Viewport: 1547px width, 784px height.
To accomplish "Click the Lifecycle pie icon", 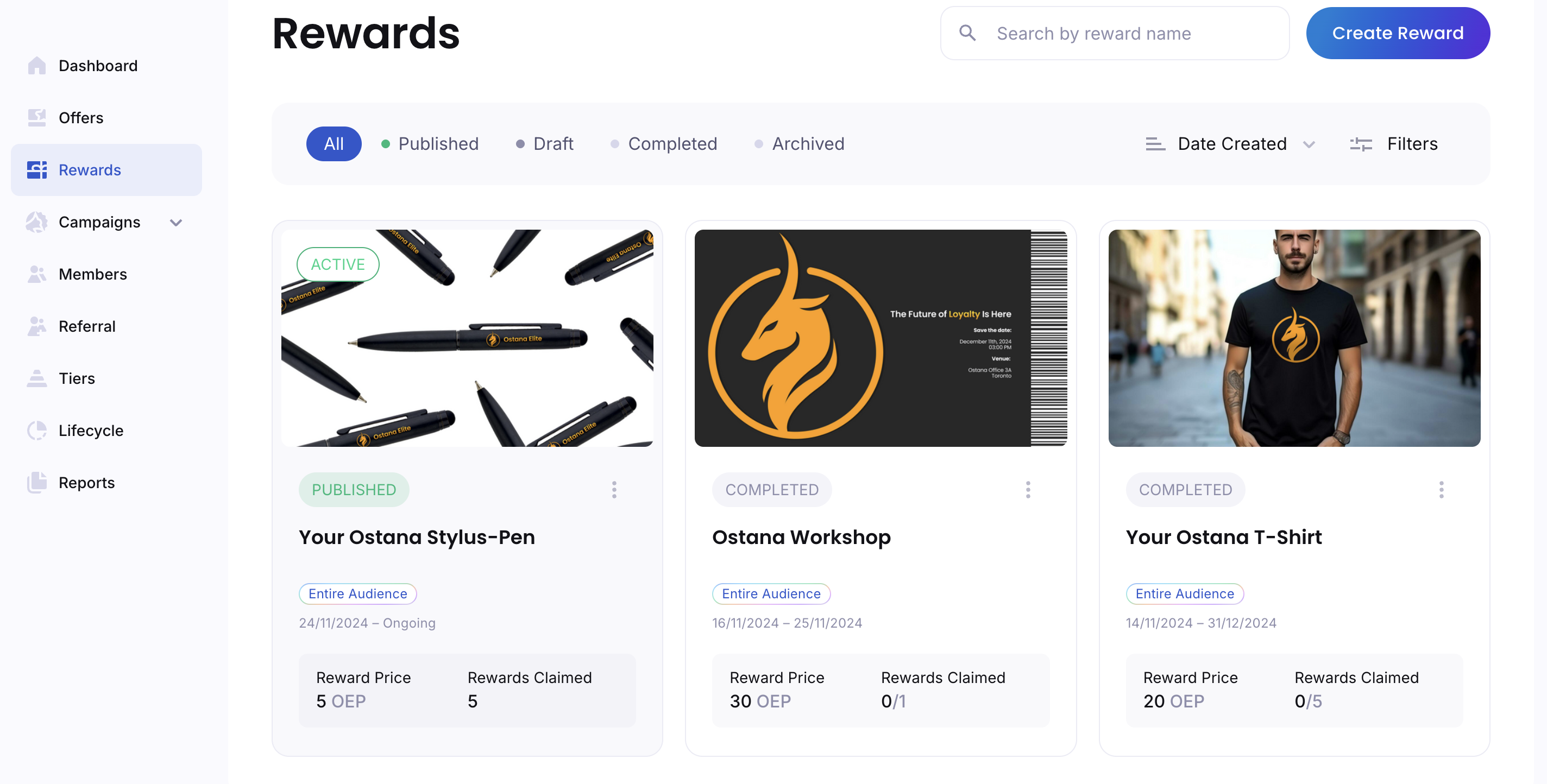I will pos(36,431).
